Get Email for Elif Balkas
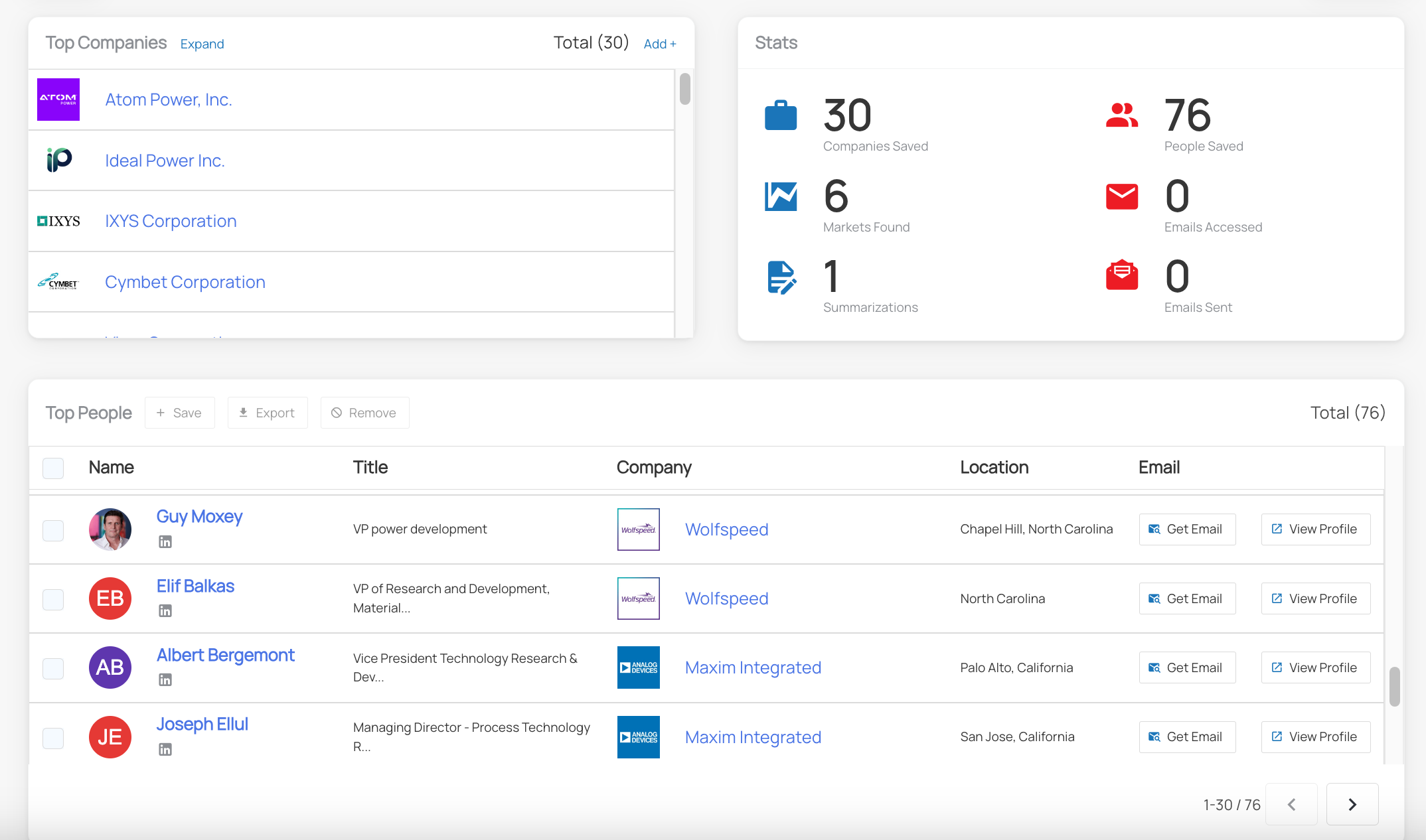Image resolution: width=1426 pixels, height=840 pixels. click(x=1187, y=598)
